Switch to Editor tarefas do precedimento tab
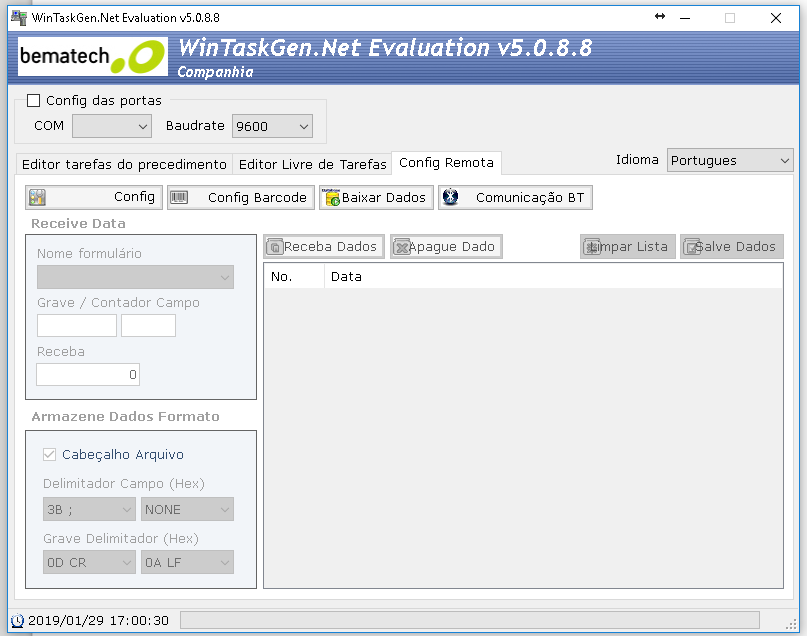The width and height of the screenshot is (807, 636). pyautogui.click(x=124, y=165)
